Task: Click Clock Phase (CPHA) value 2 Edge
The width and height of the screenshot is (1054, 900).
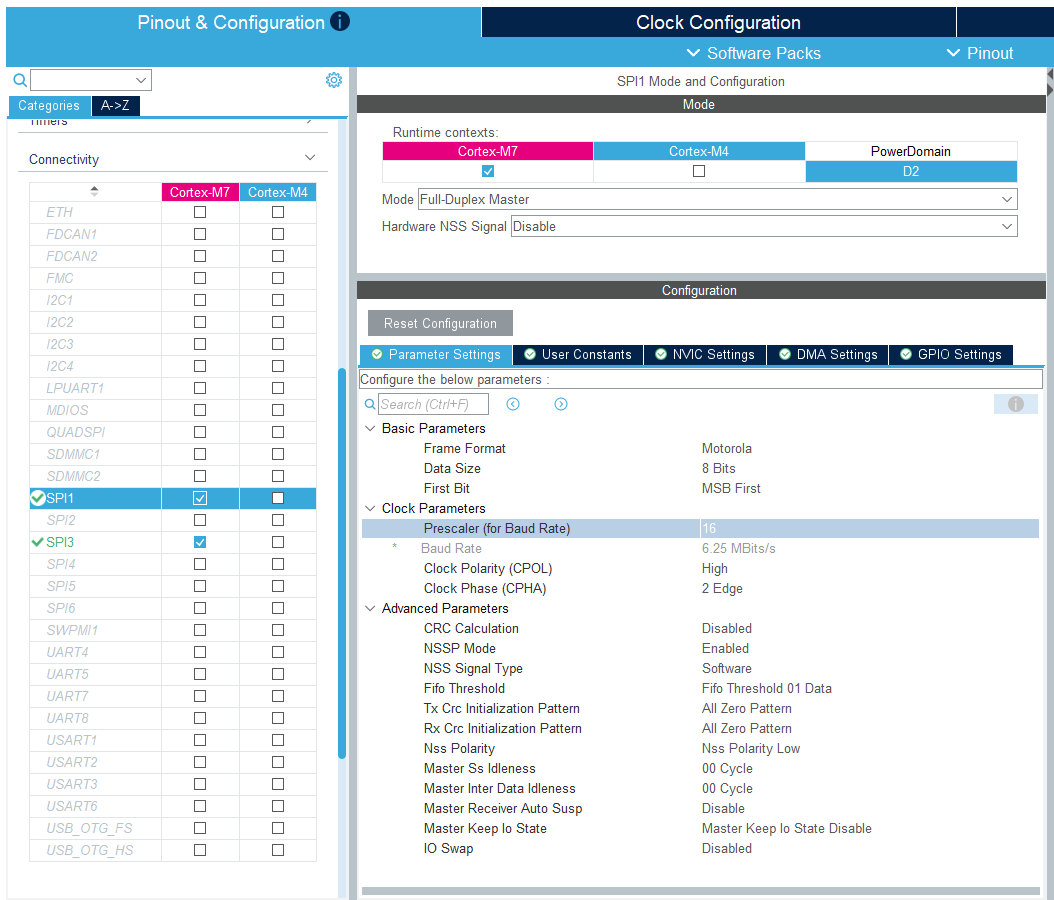Action: pyautogui.click(x=722, y=589)
